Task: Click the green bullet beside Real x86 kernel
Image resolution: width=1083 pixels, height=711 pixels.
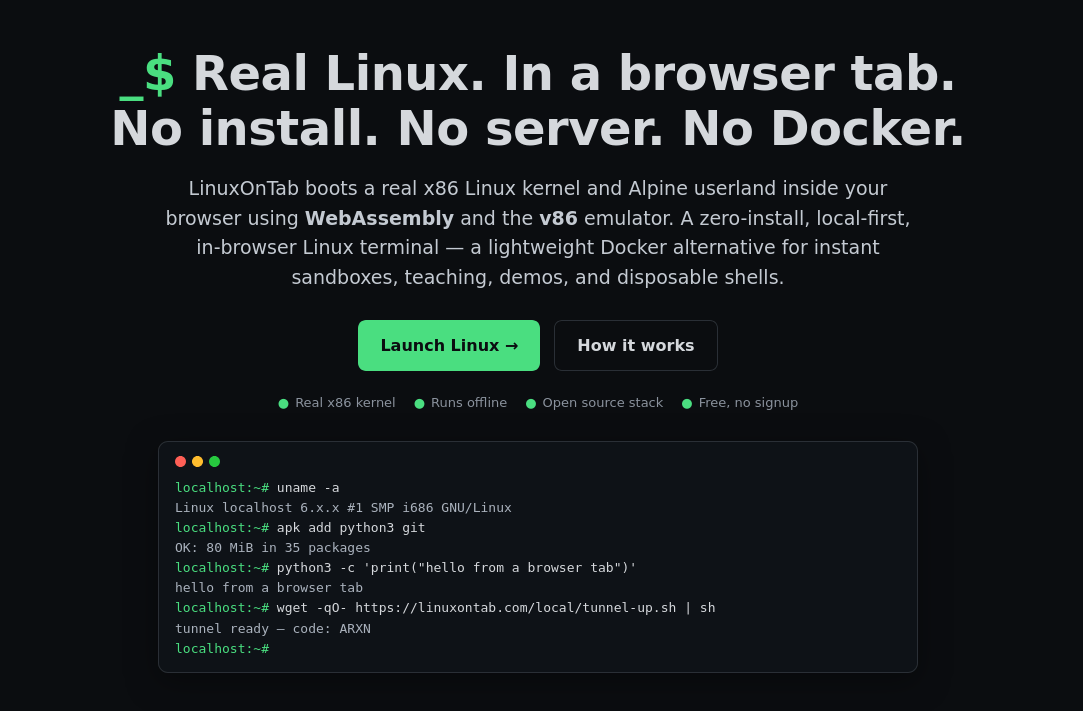Action: (x=283, y=404)
